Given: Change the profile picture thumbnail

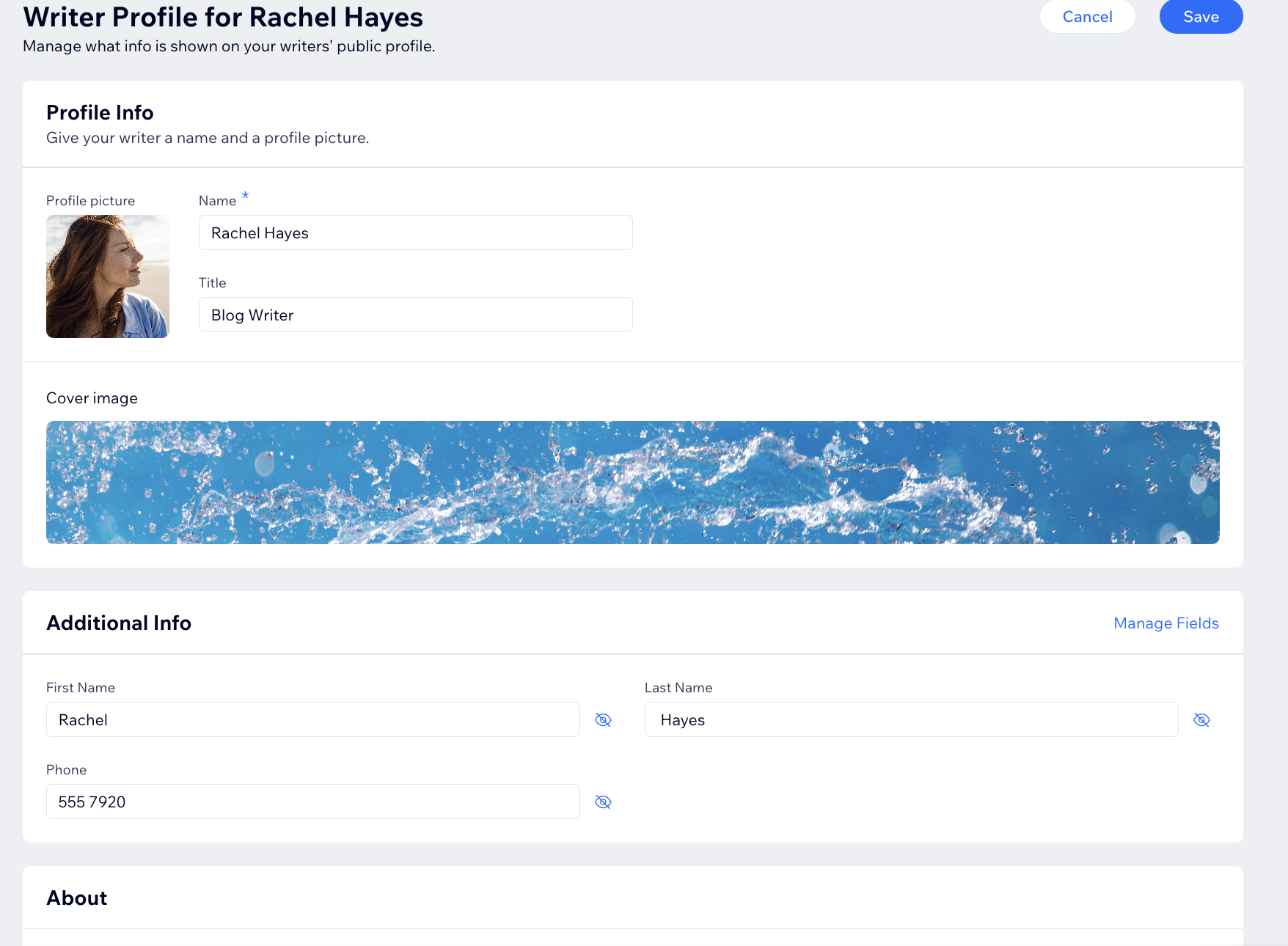Looking at the screenshot, I should point(108,276).
